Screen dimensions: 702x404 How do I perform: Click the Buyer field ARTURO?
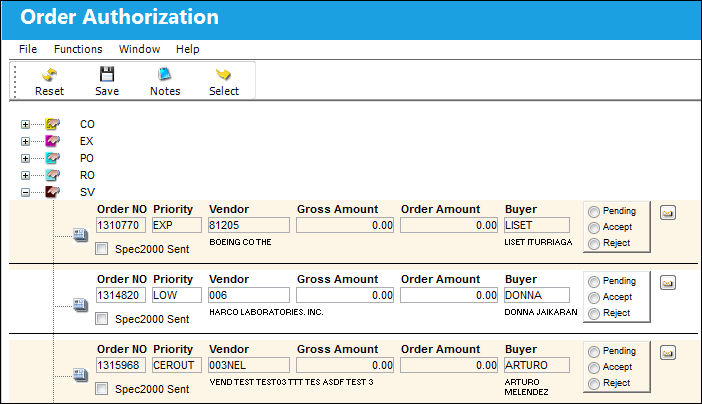click(537, 365)
